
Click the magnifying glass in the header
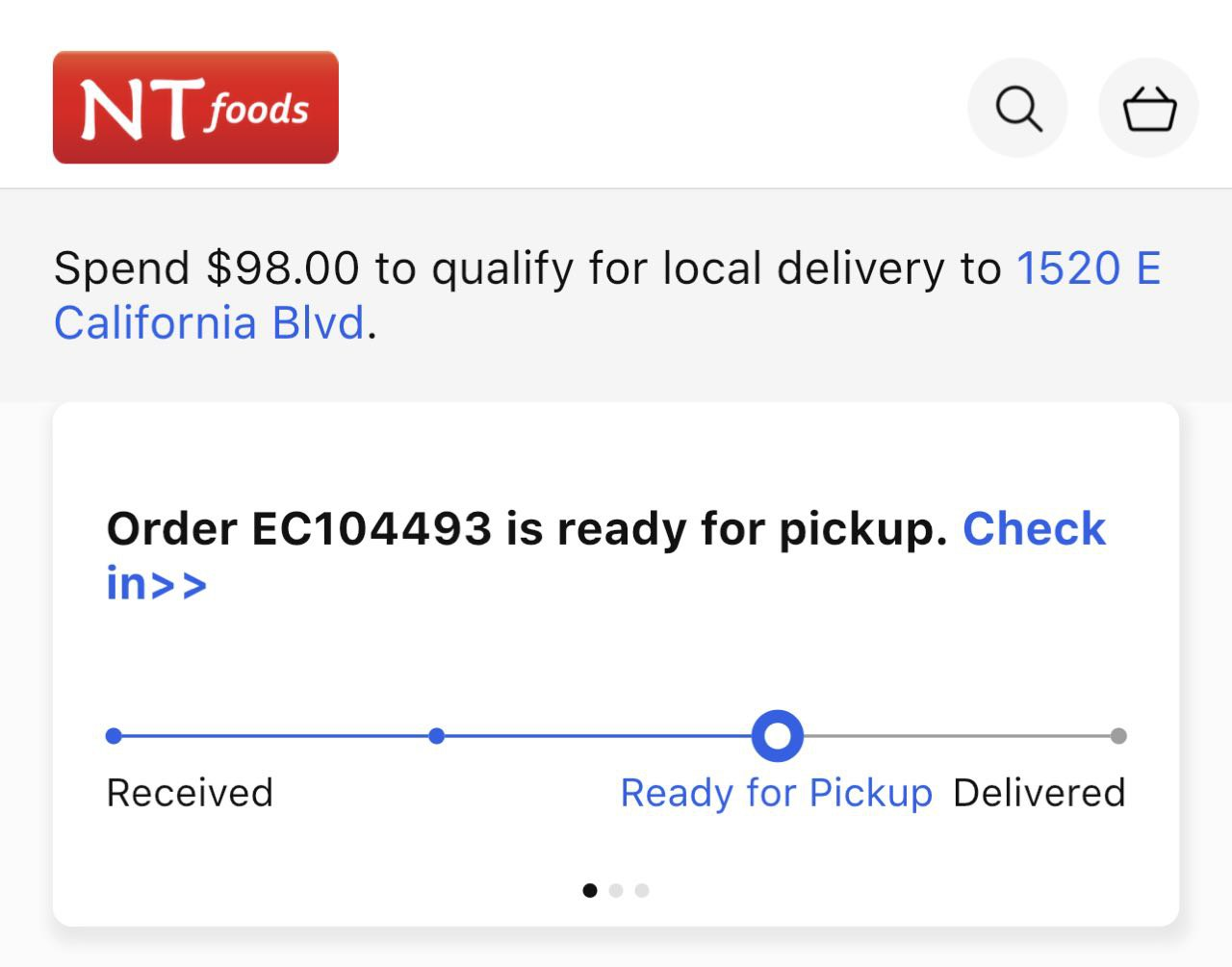(x=1017, y=107)
